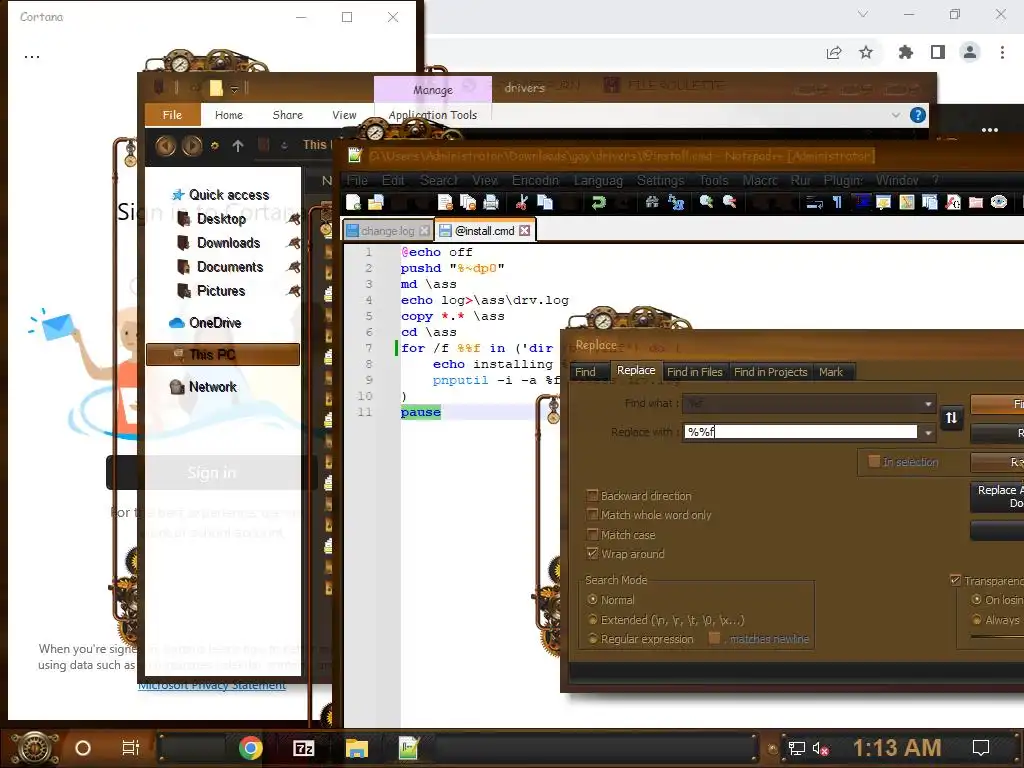Open the change.log document tab
Image resolution: width=1024 pixels, height=768 pixels.
point(388,231)
